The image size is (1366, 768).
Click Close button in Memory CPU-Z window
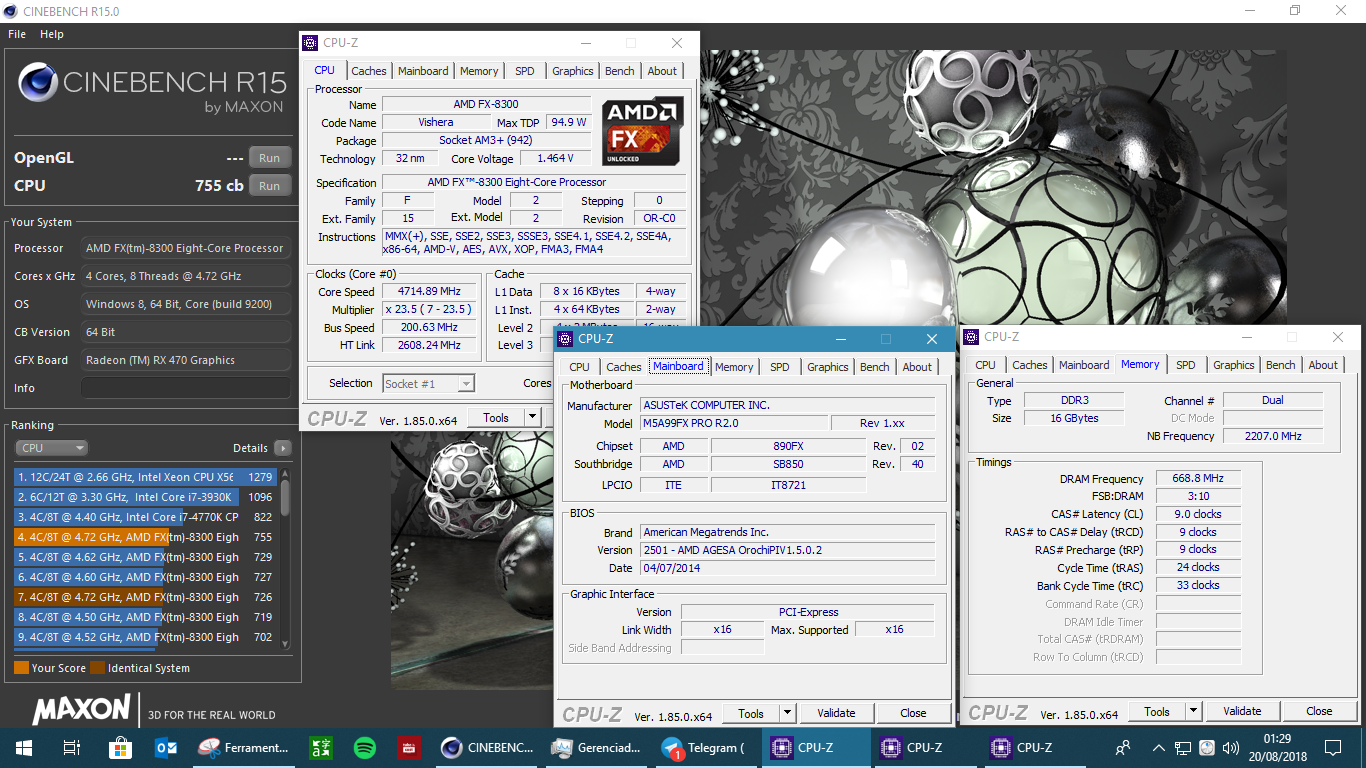1319,711
